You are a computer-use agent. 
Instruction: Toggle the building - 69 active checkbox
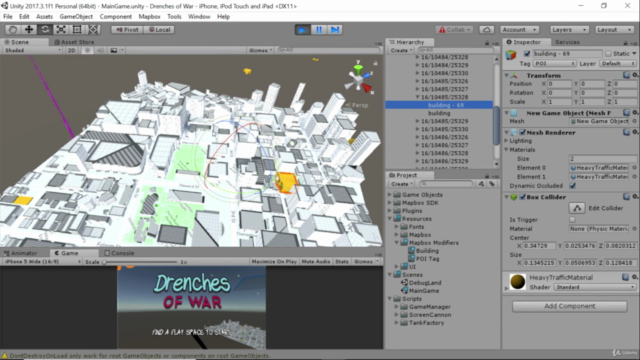point(527,54)
